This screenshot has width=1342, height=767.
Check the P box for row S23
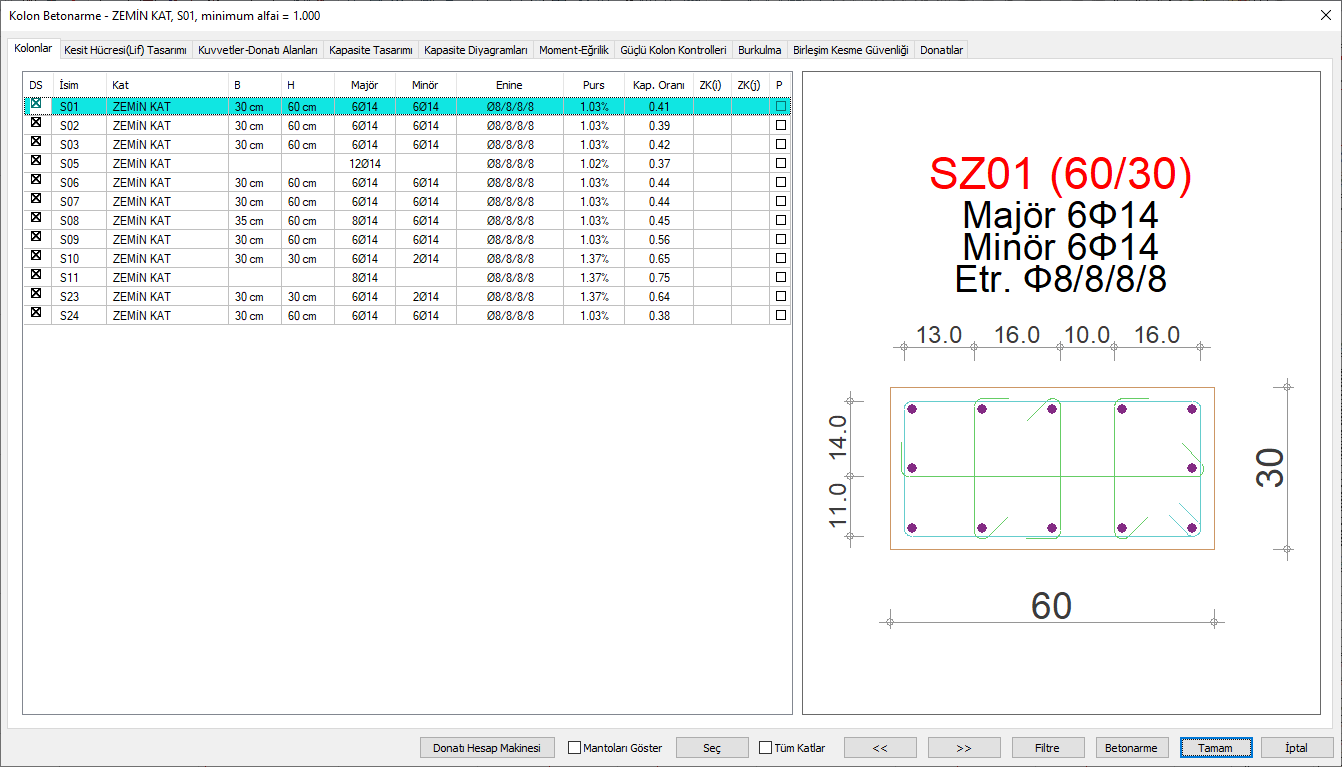pyautogui.click(x=780, y=296)
